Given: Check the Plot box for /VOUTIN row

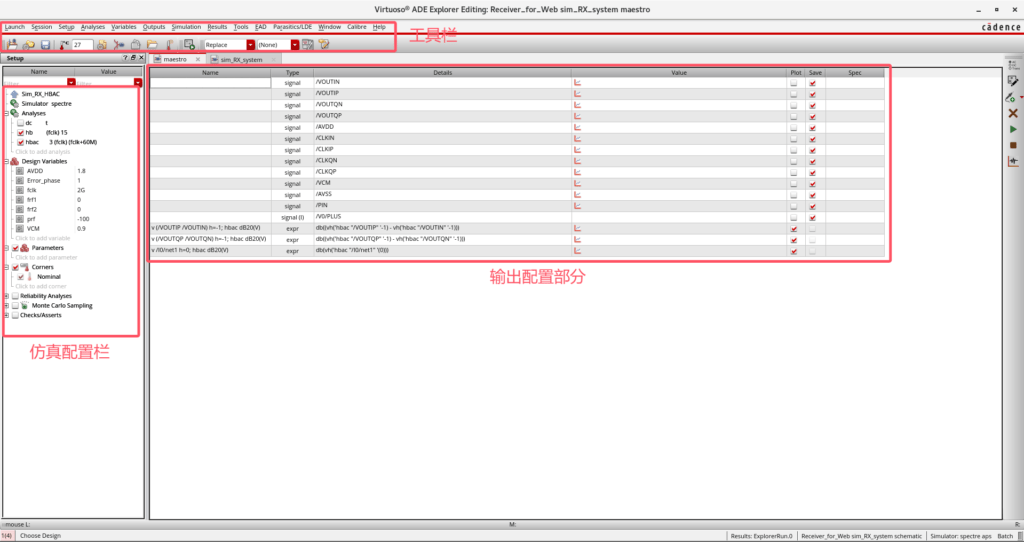Looking at the screenshot, I should 793,83.
